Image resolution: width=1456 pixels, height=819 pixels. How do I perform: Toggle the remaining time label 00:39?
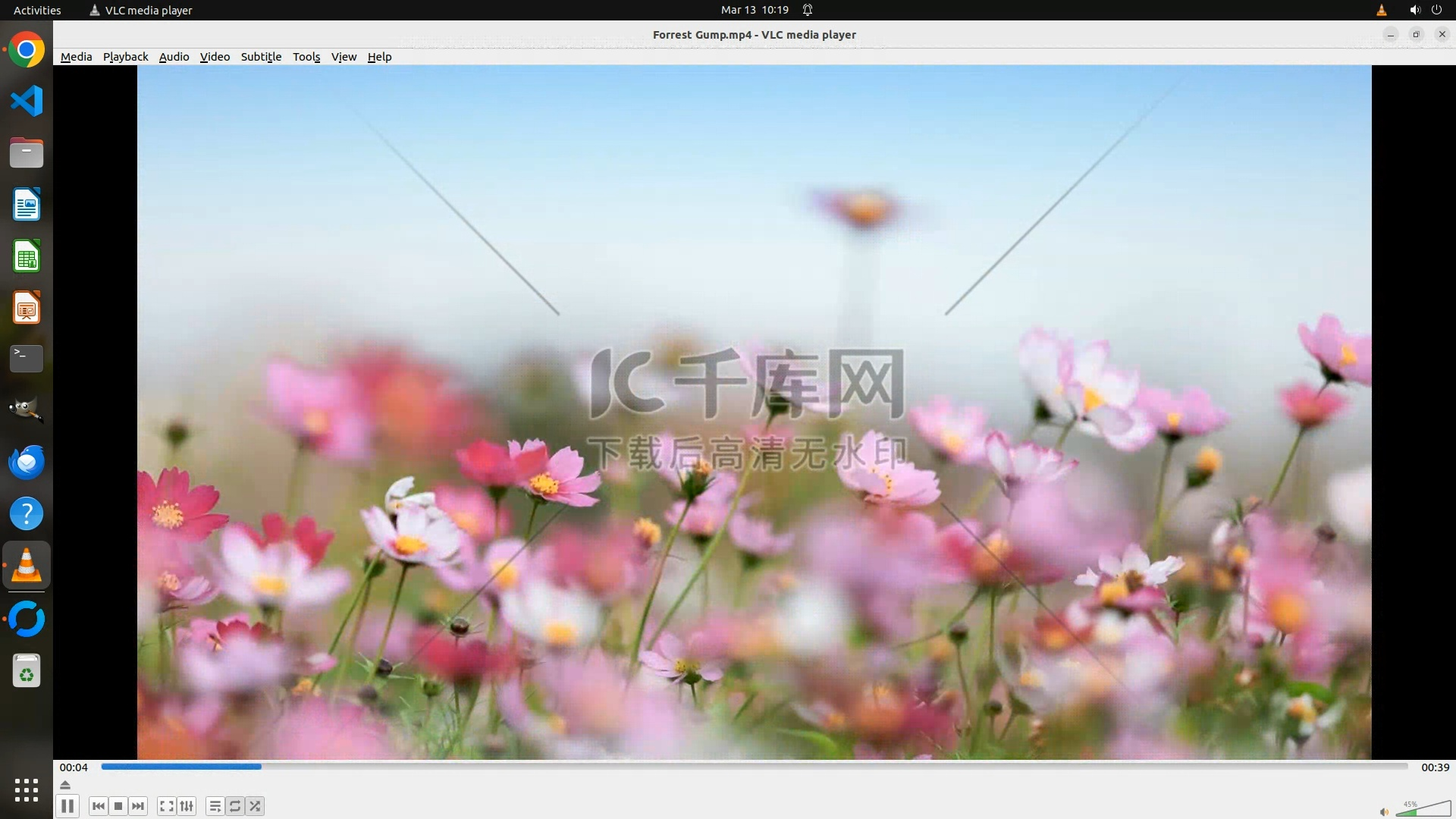coord(1435,767)
